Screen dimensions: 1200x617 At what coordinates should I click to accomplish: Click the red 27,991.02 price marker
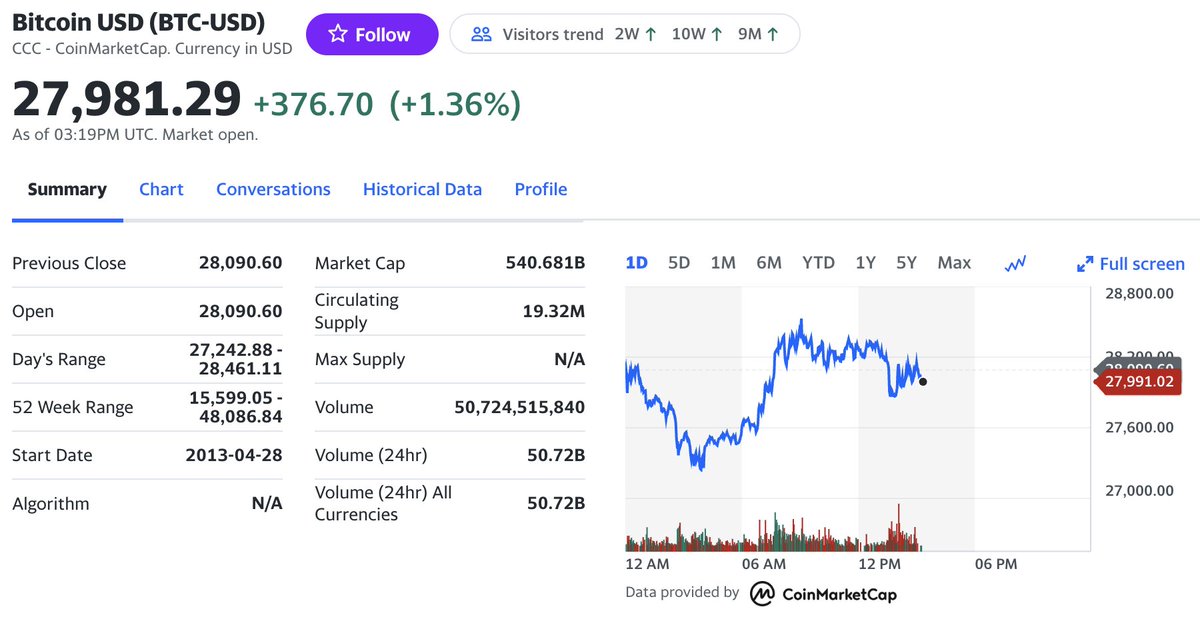1139,381
